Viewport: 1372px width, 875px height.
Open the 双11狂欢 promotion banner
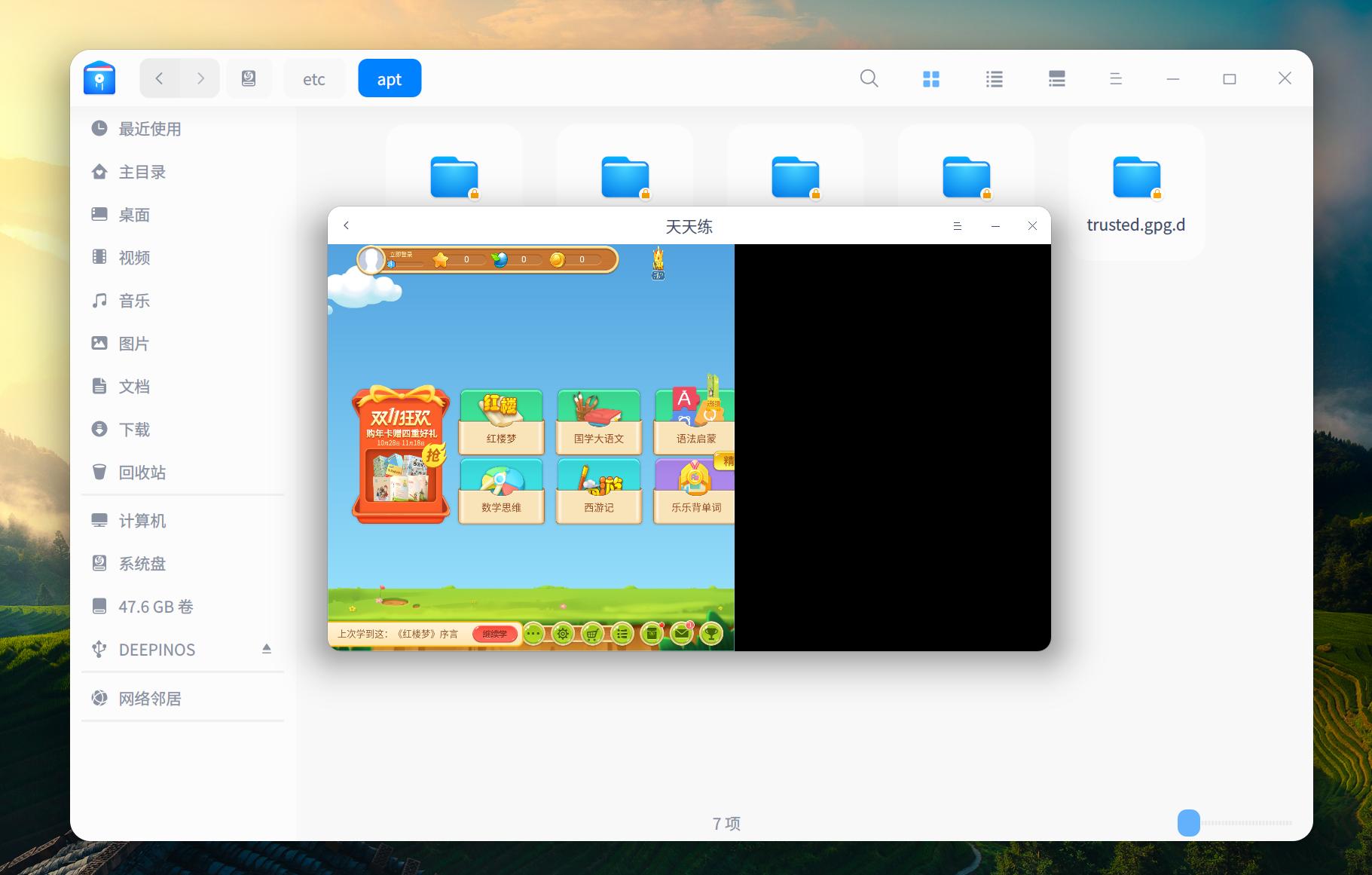pos(401,454)
